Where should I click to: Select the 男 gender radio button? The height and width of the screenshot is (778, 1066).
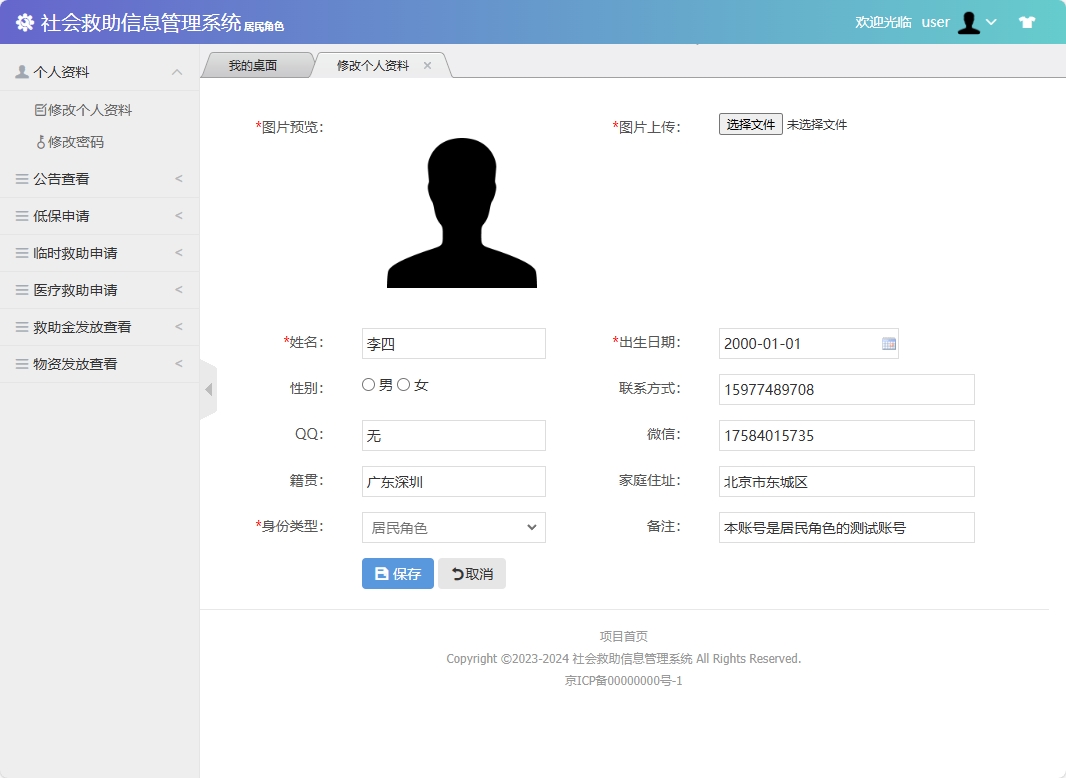tap(368, 383)
